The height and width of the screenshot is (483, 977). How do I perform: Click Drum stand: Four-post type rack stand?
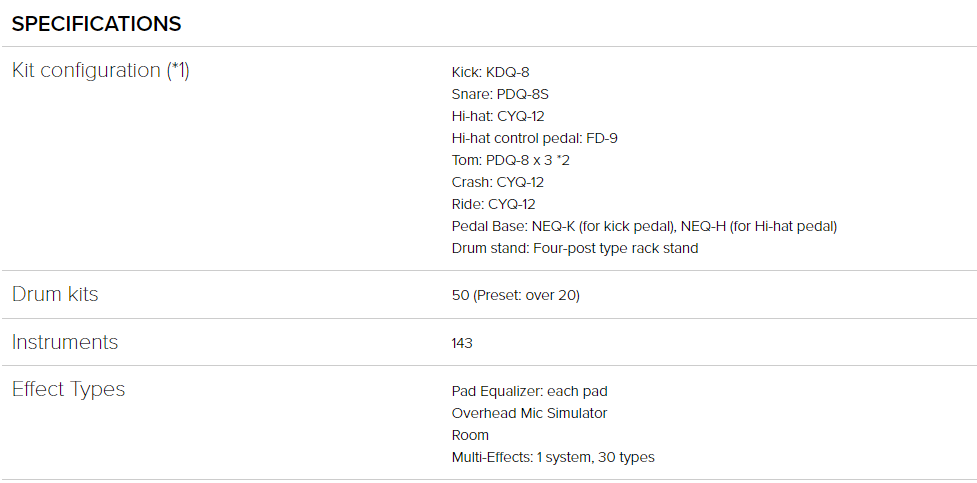tap(575, 248)
